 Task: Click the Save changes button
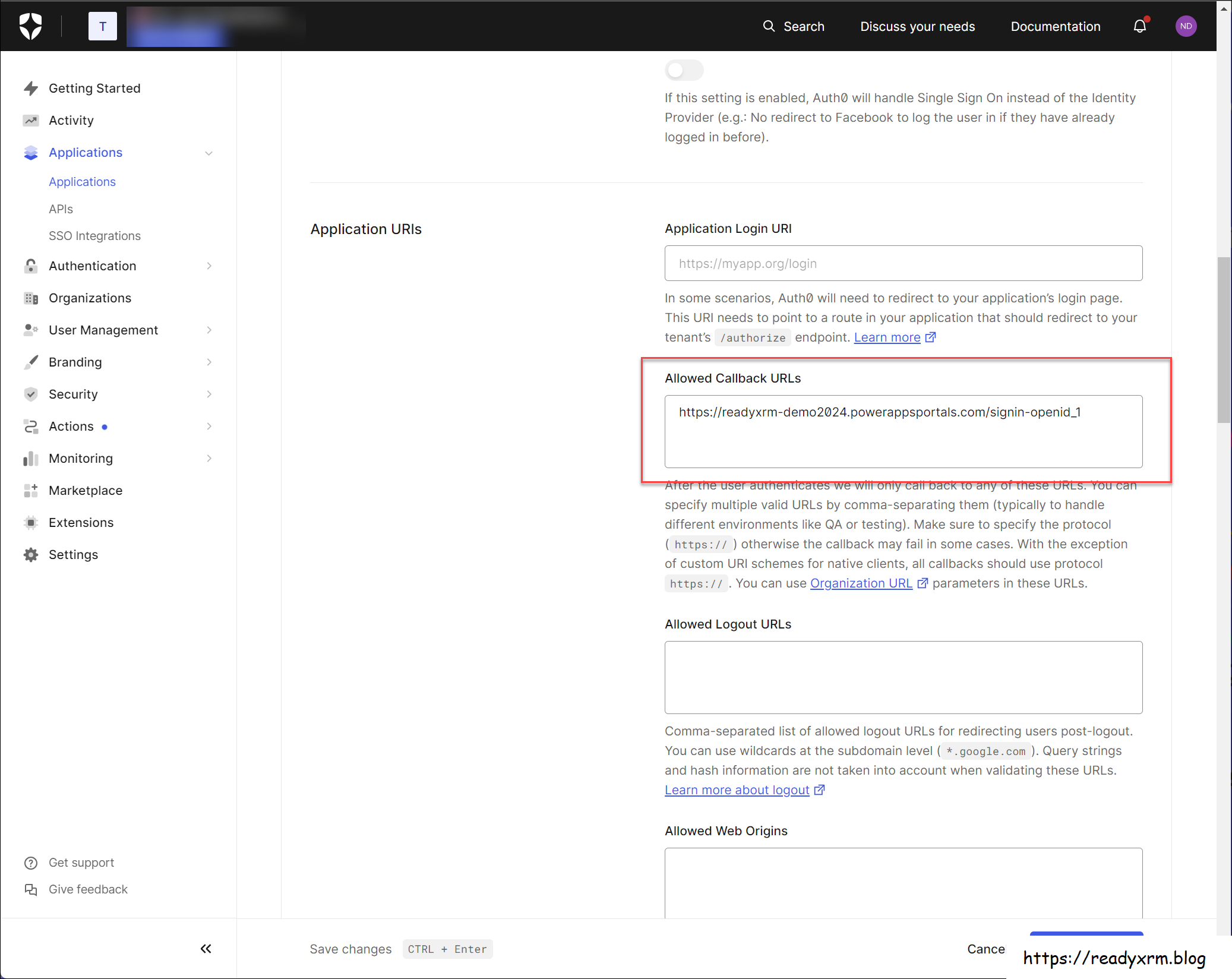350,949
